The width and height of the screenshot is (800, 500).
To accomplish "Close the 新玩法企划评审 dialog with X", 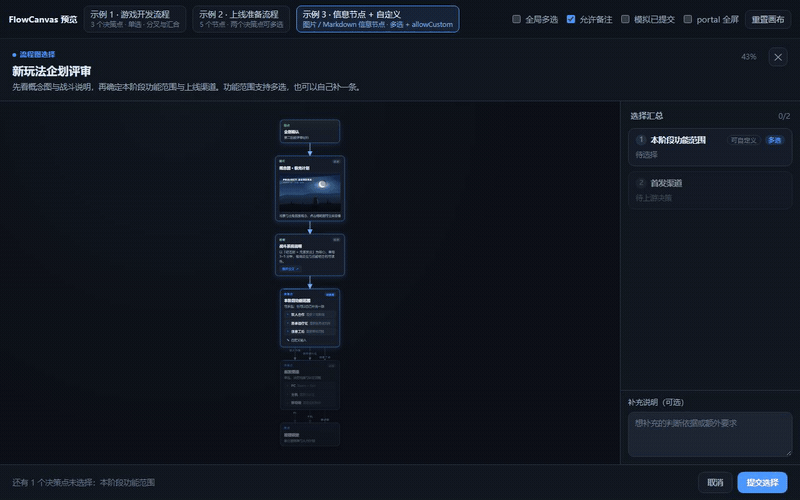I will (778, 57).
